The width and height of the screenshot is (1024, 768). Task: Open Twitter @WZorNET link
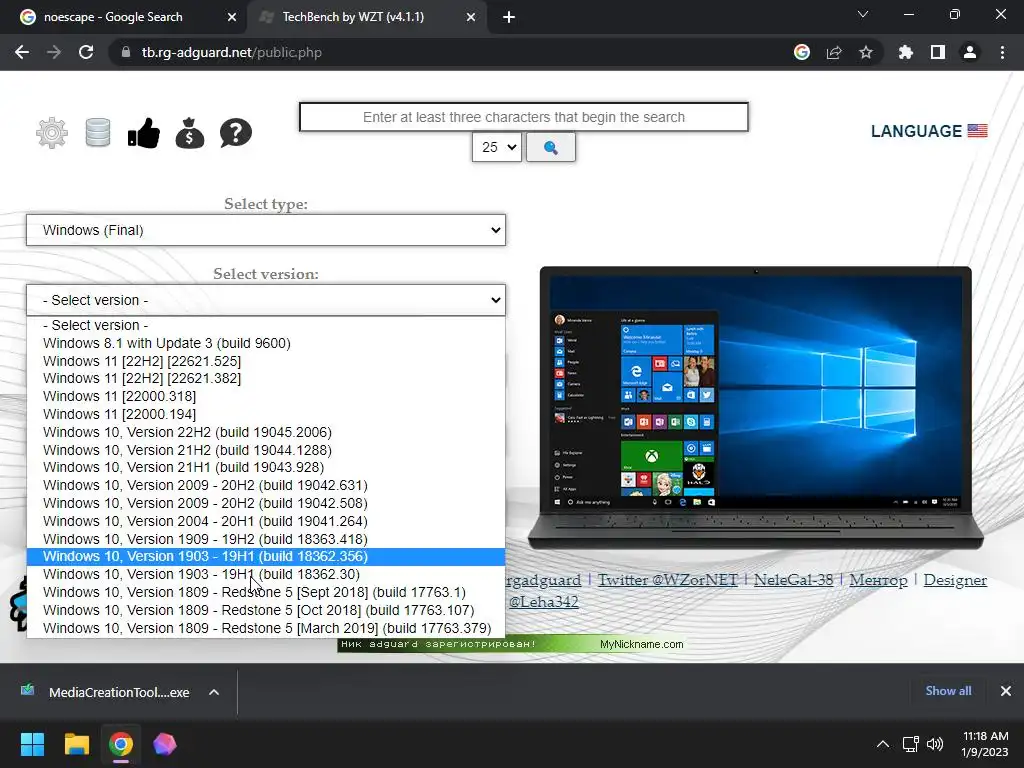(x=667, y=580)
